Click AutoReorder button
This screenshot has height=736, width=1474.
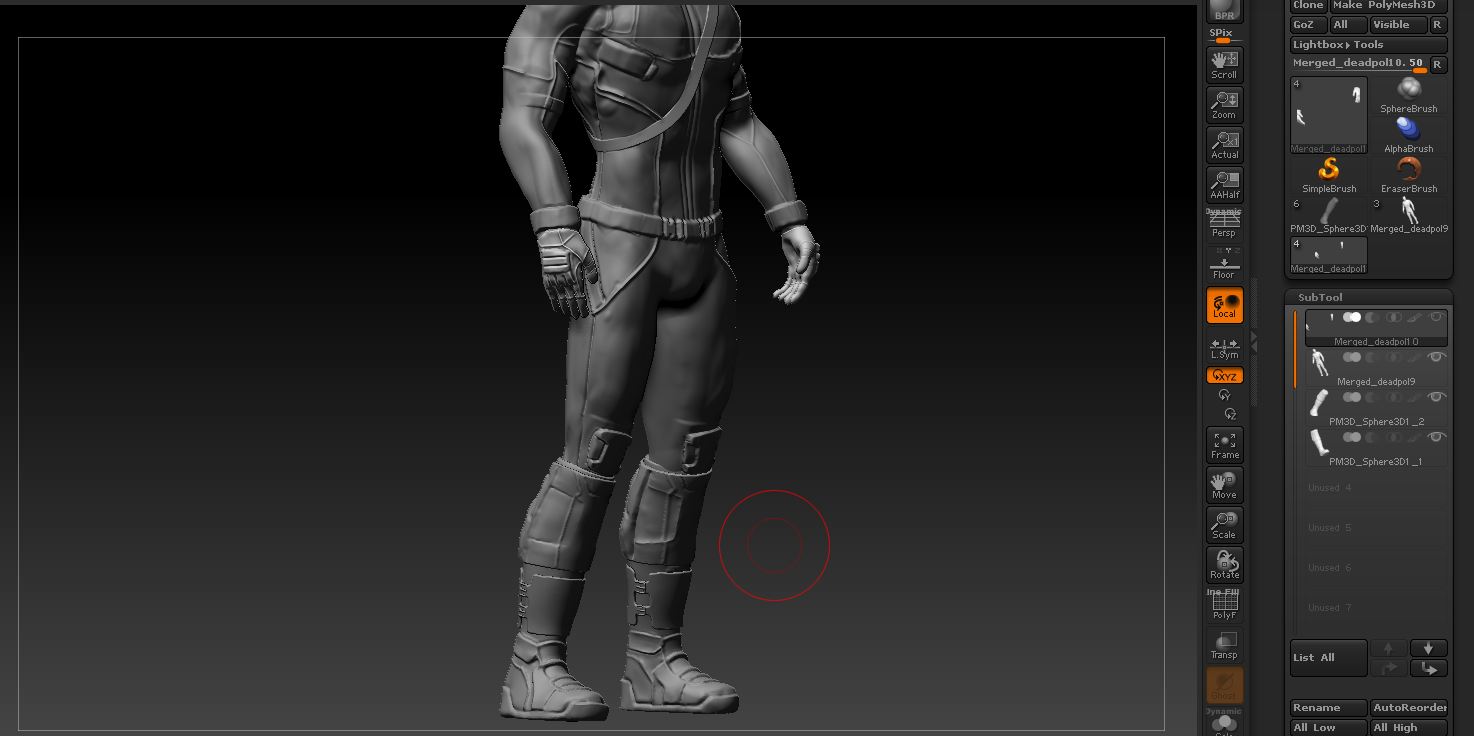tap(1409, 708)
